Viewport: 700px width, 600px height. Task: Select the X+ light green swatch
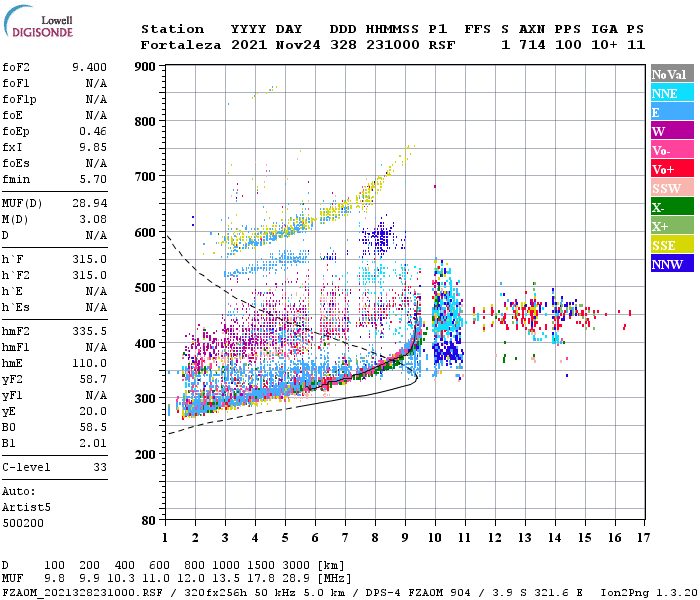point(672,225)
